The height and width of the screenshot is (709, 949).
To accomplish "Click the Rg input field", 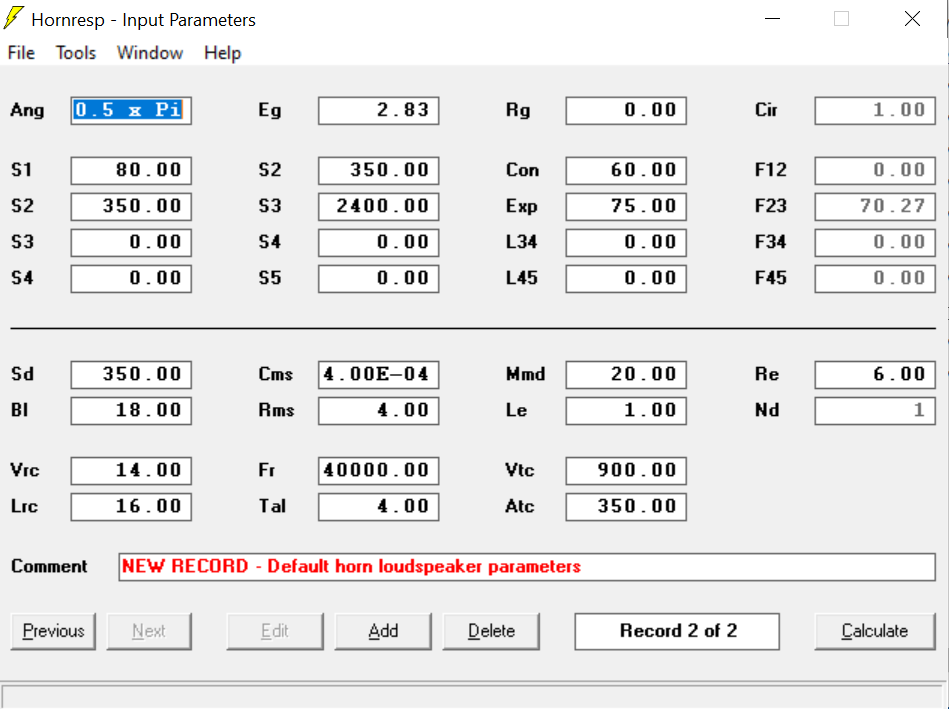I will pyautogui.click(x=626, y=111).
